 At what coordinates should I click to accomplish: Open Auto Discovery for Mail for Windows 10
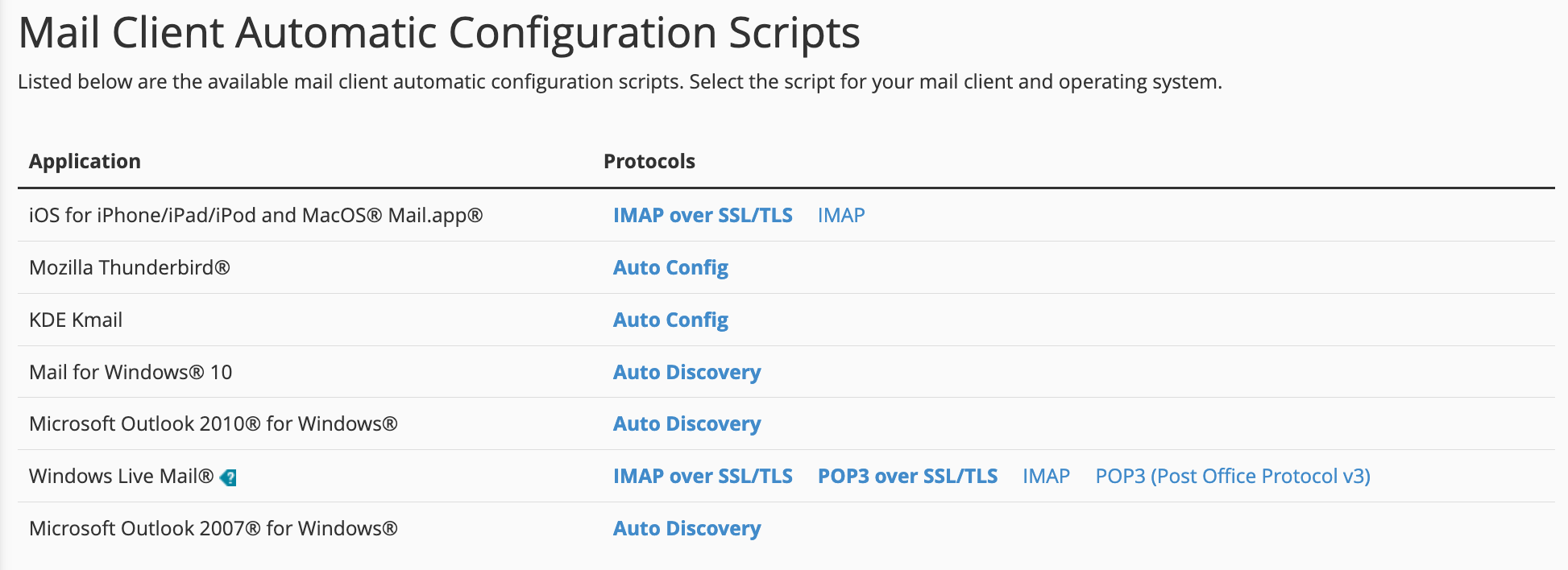coord(687,372)
